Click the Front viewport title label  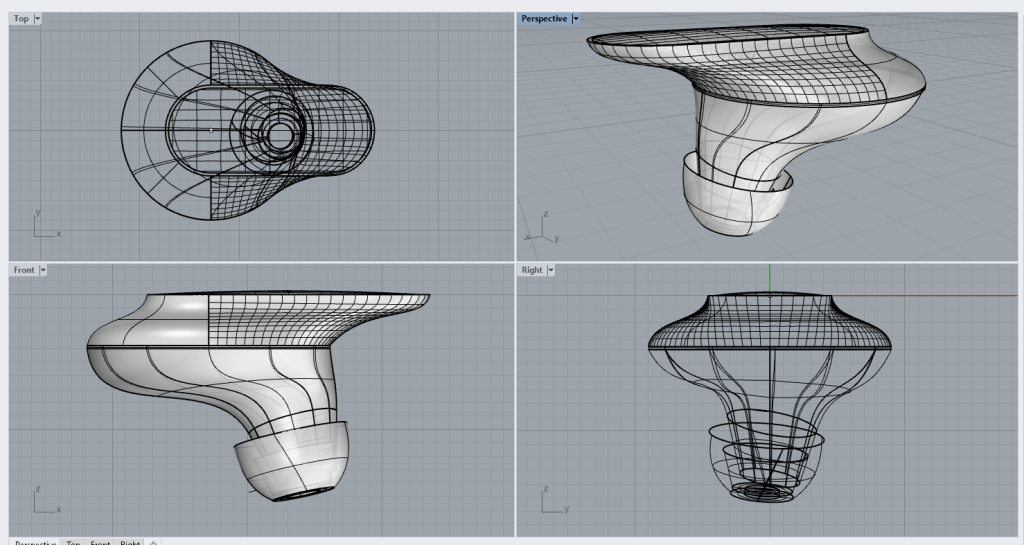point(24,270)
